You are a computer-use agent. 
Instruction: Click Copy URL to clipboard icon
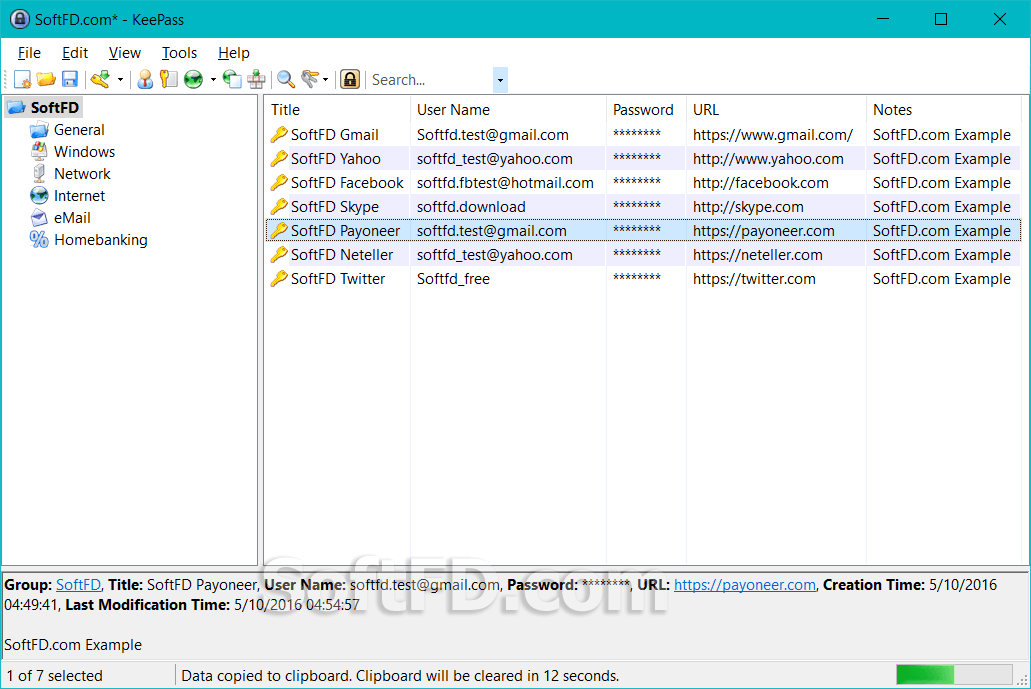pyautogui.click(x=232, y=80)
